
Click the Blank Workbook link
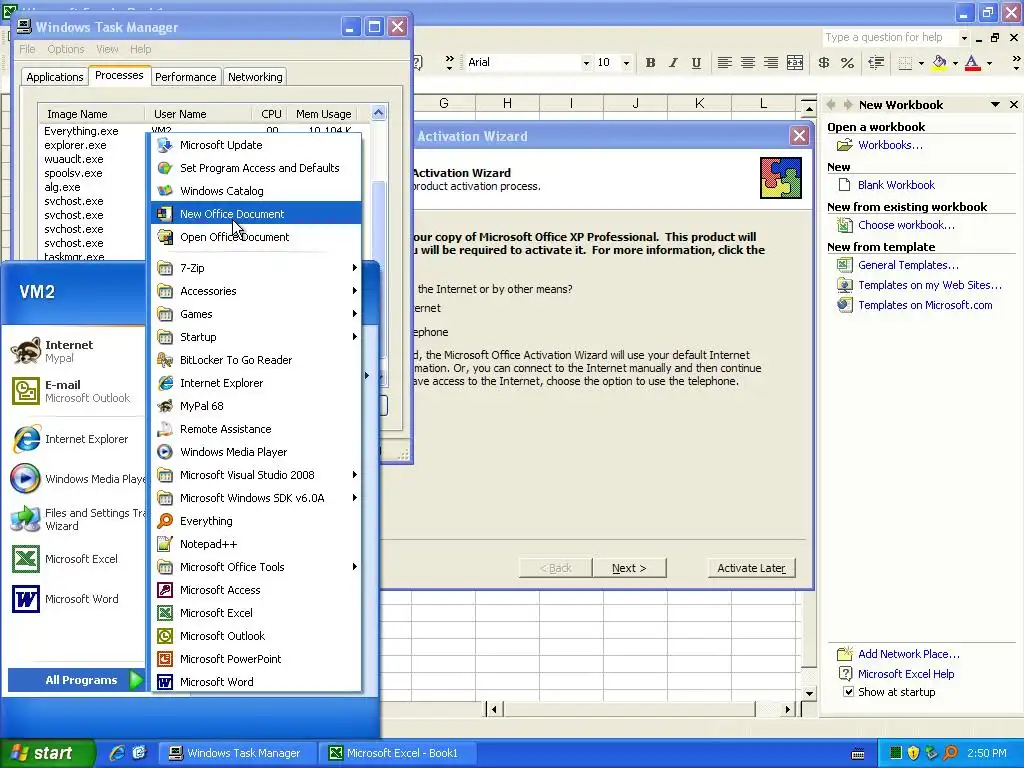coord(896,185)
